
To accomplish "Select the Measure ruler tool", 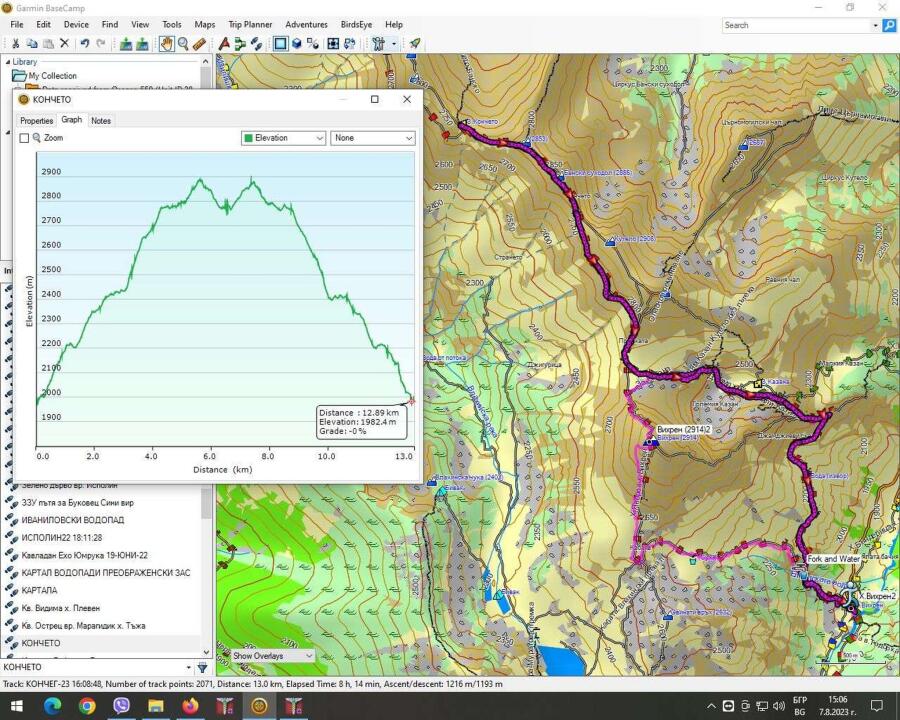I will click(199, 44).
